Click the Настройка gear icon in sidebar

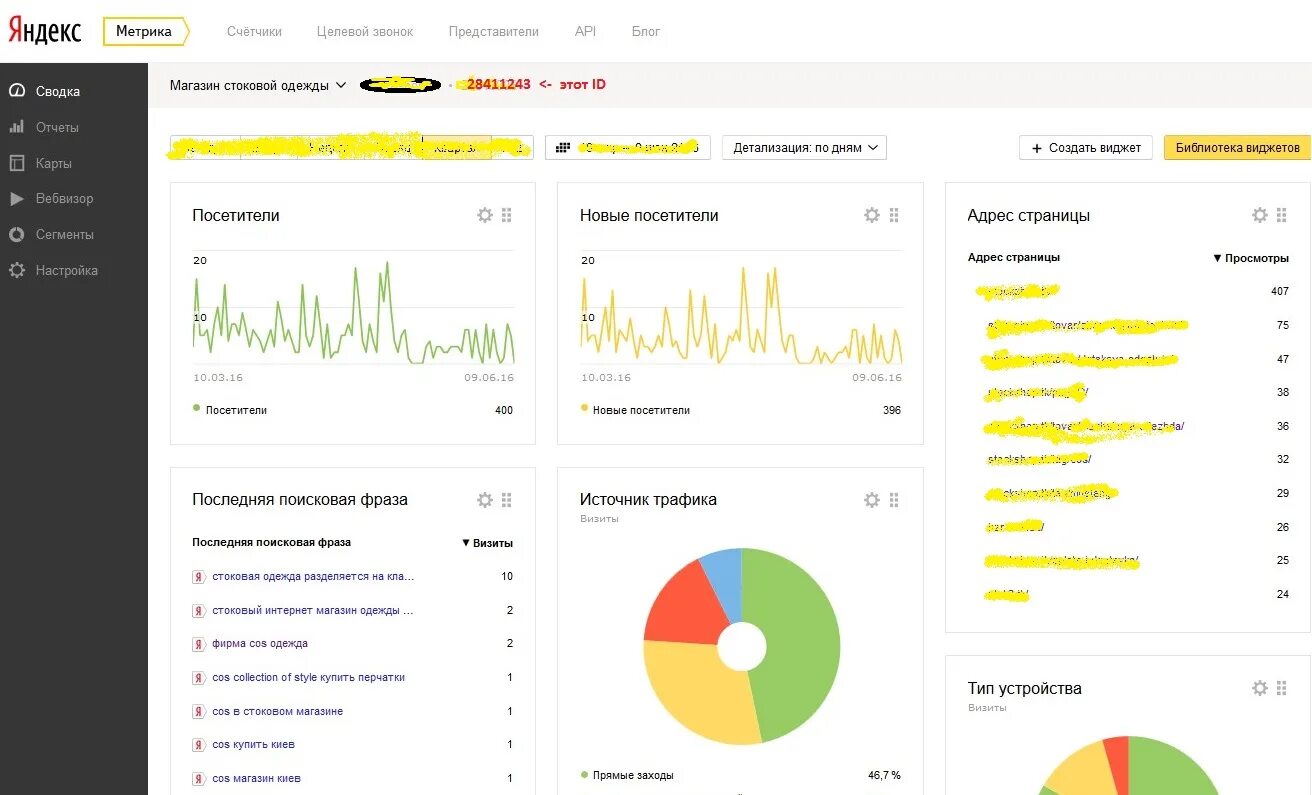pyautogui.click(x=16, y=270)
